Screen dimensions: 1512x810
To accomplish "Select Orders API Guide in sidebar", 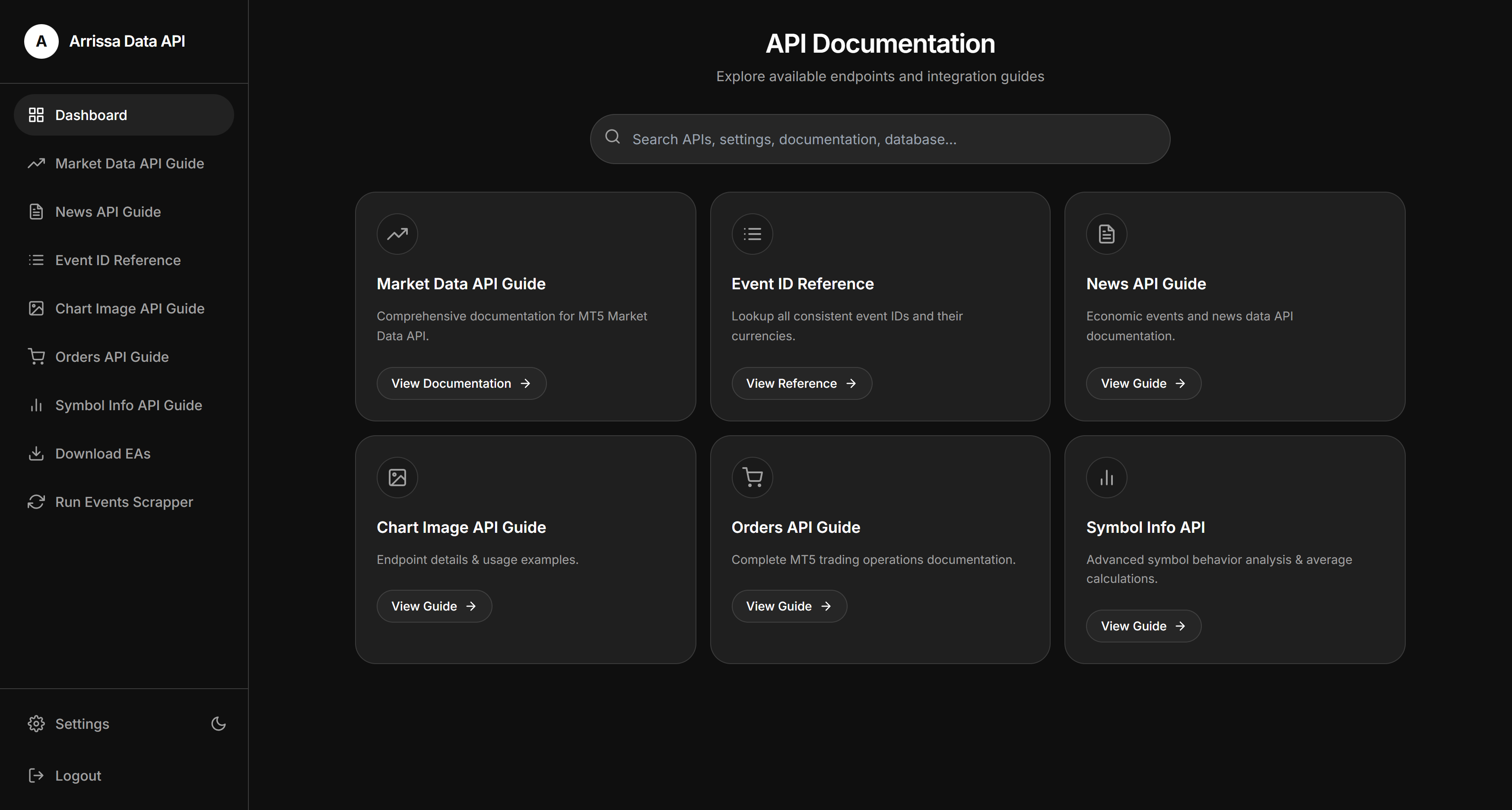I will (x=111, y=357).
